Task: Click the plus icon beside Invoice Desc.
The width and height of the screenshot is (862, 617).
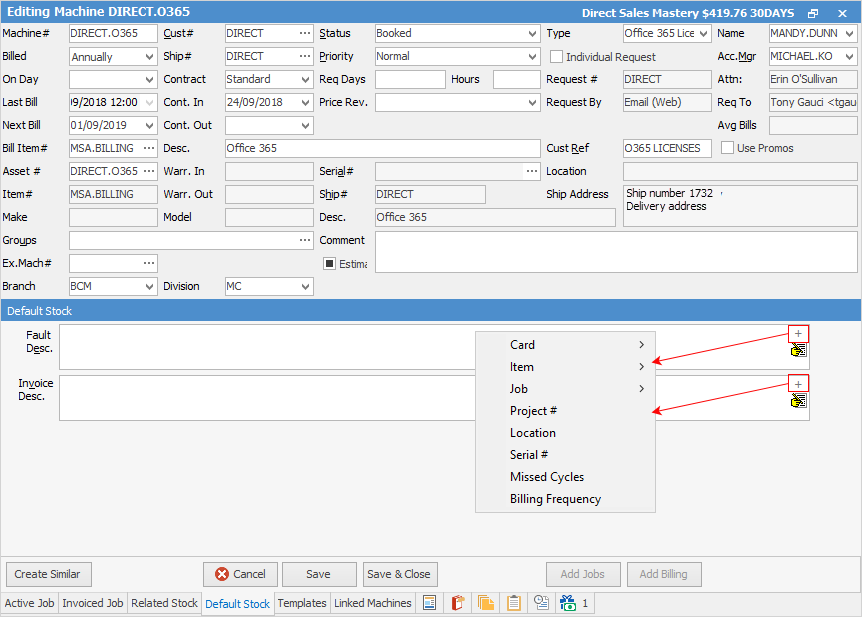Action: point(798,384)
